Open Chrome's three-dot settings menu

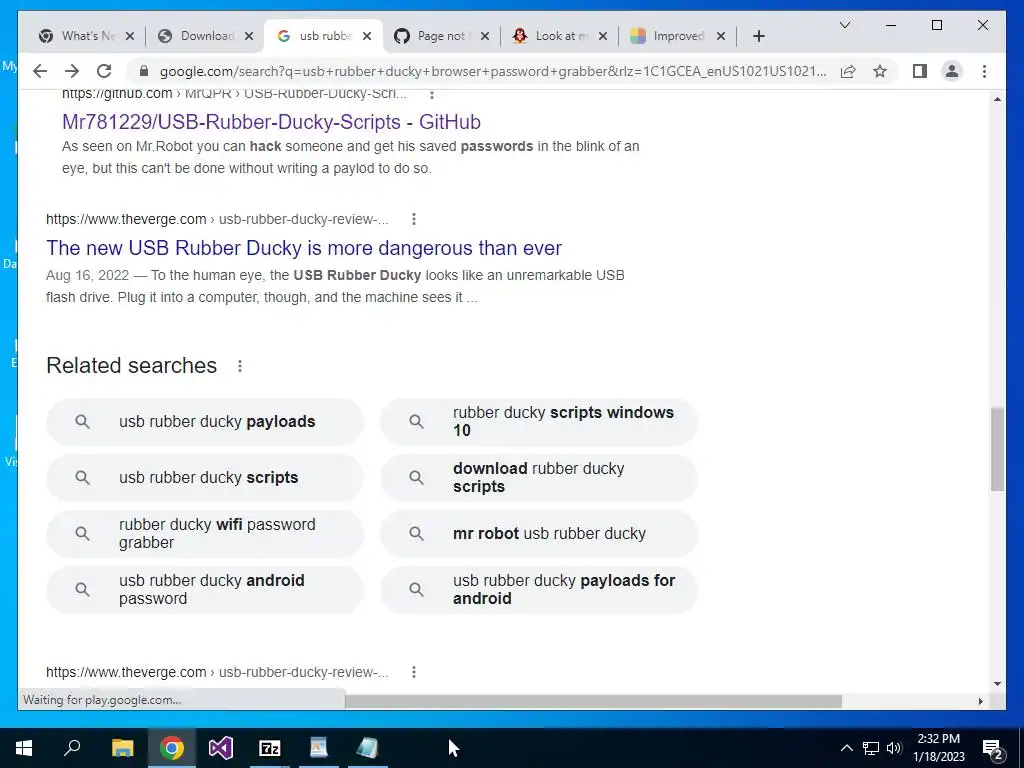coord(984,71)
